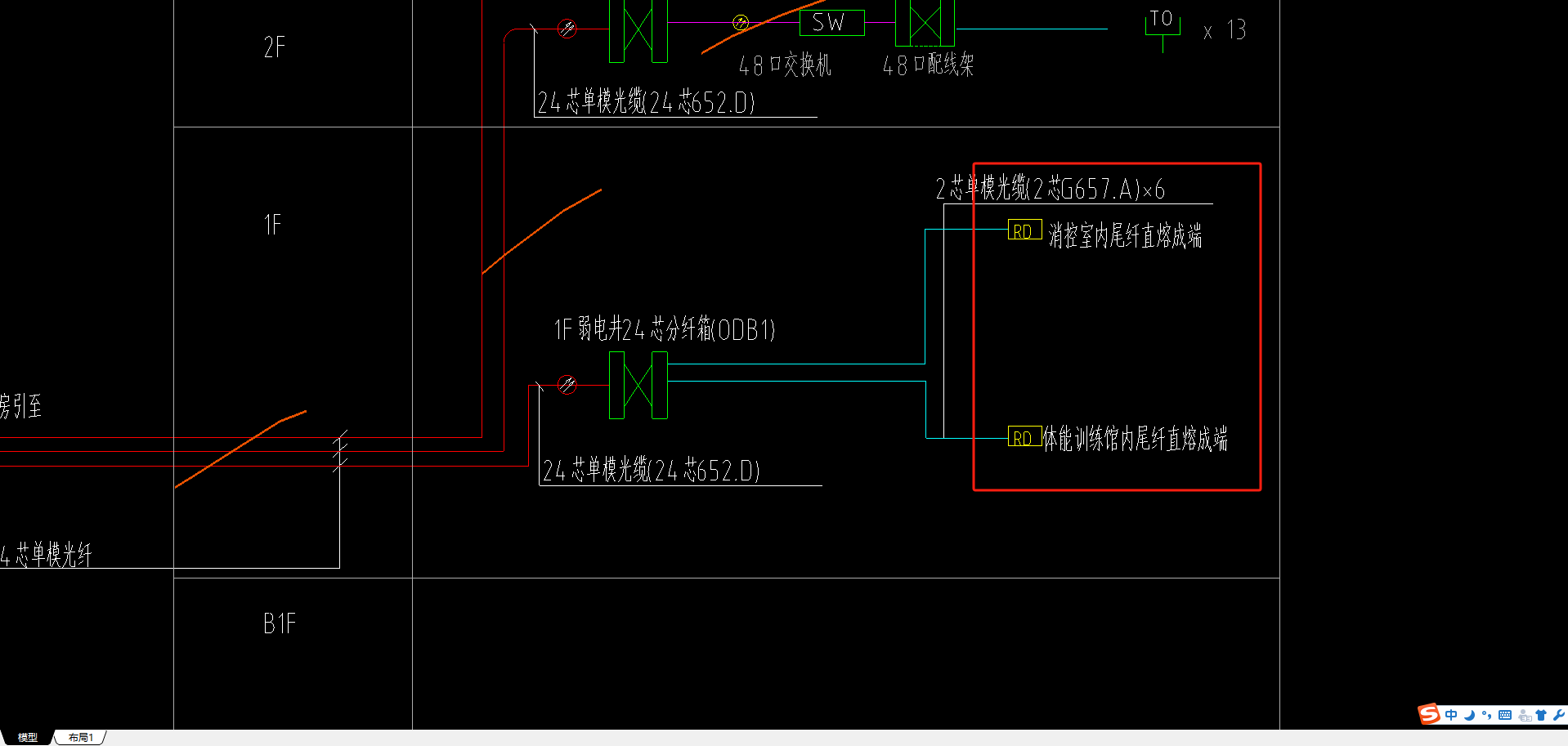
Task: Click the 2芯单模光缆(2芯G657.A)×6 text
Action: [x=1051, y=188]
